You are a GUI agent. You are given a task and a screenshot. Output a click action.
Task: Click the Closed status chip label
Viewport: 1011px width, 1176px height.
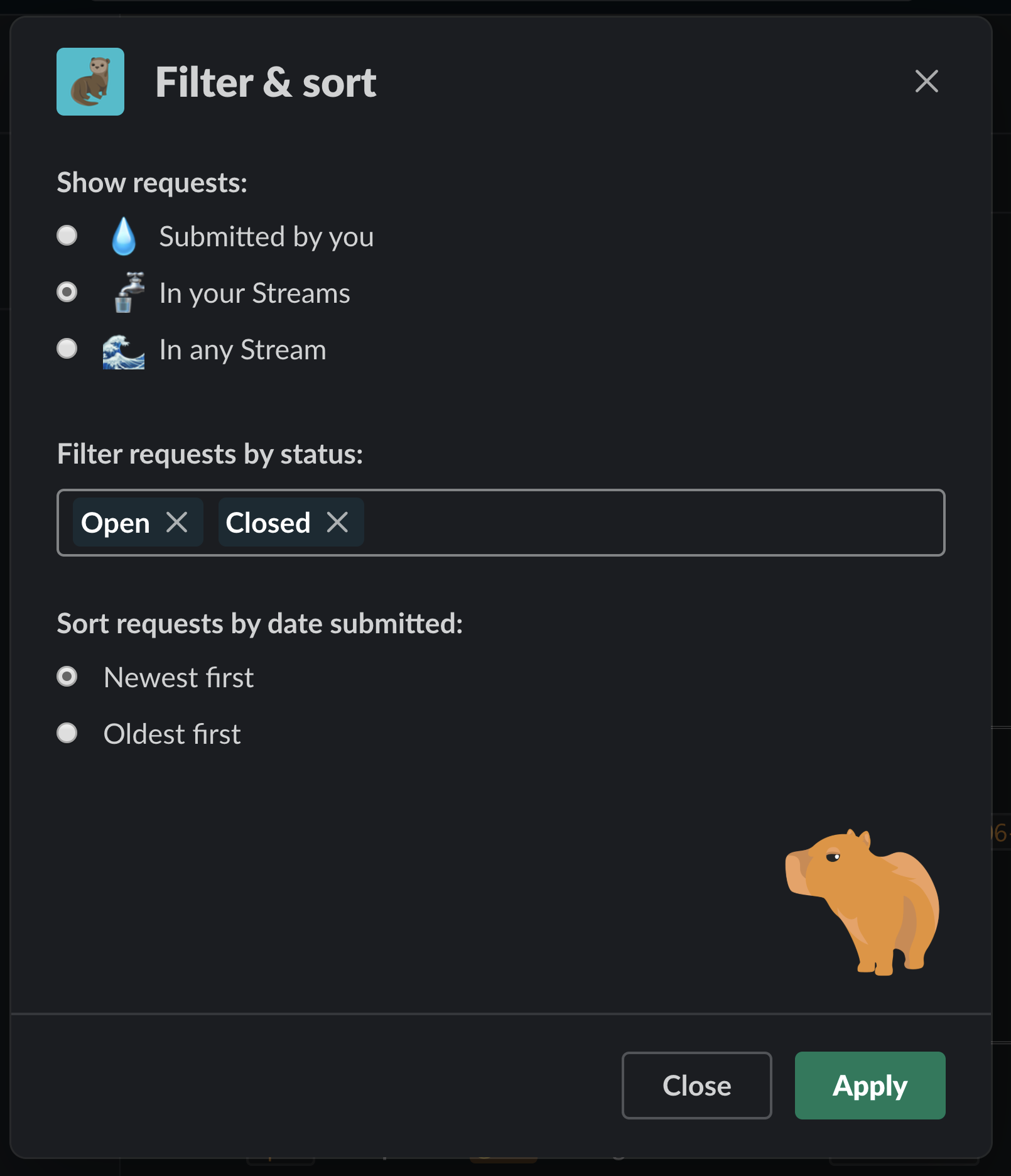coord(268,523)
